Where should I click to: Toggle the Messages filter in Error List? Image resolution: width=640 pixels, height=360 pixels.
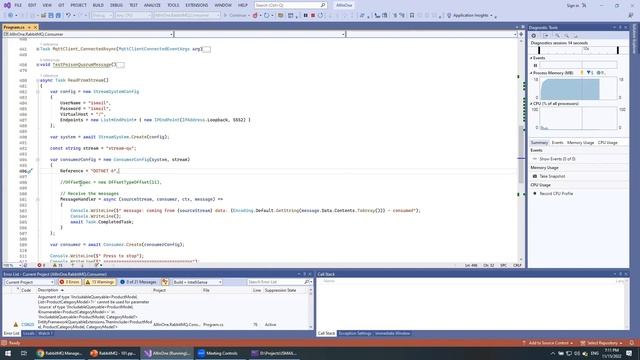point(138,282)
